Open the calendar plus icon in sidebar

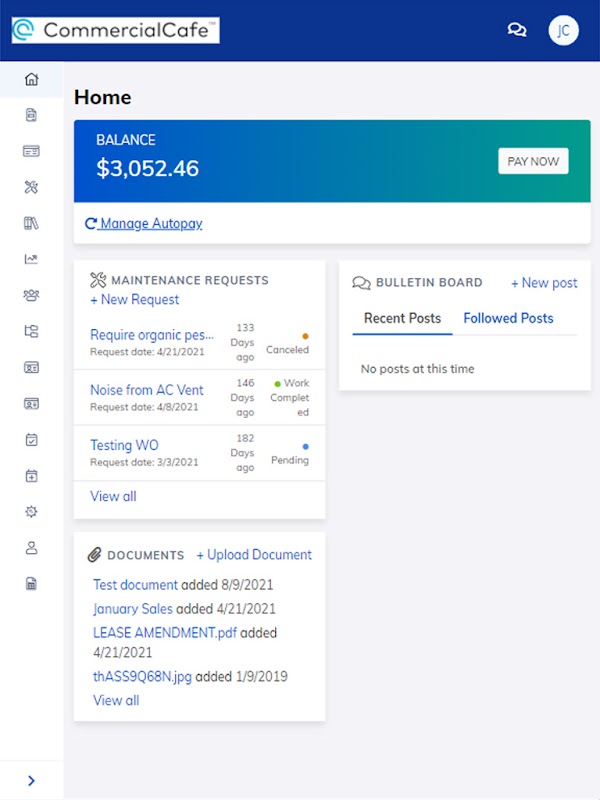31,475
